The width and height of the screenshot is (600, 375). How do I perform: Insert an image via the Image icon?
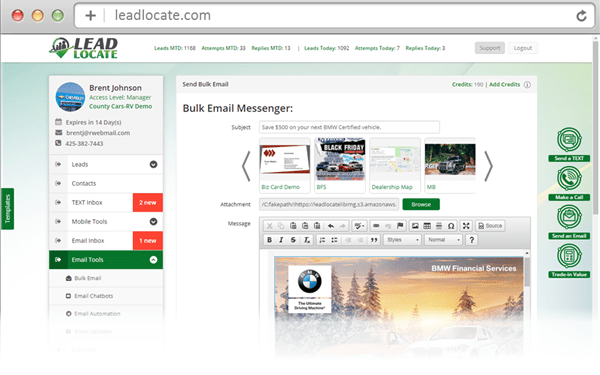click(415, 226)
